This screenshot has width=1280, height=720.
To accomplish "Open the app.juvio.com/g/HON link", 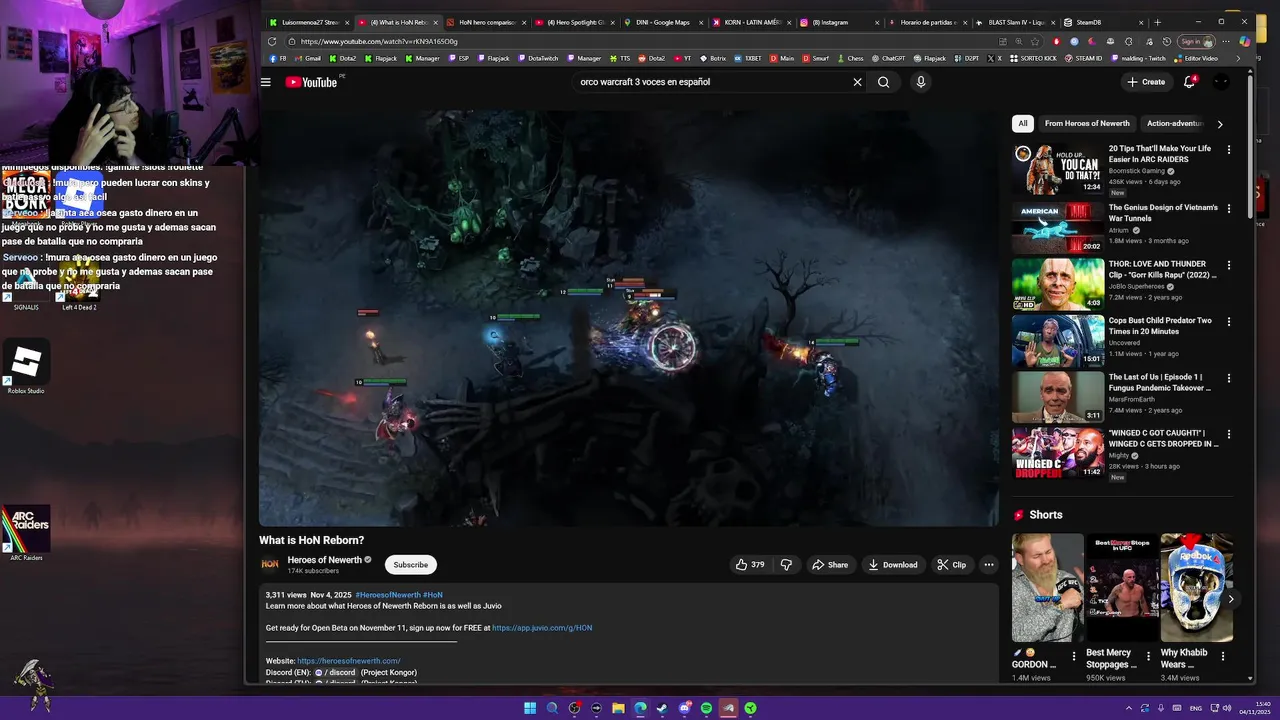I will coord(542,628).
